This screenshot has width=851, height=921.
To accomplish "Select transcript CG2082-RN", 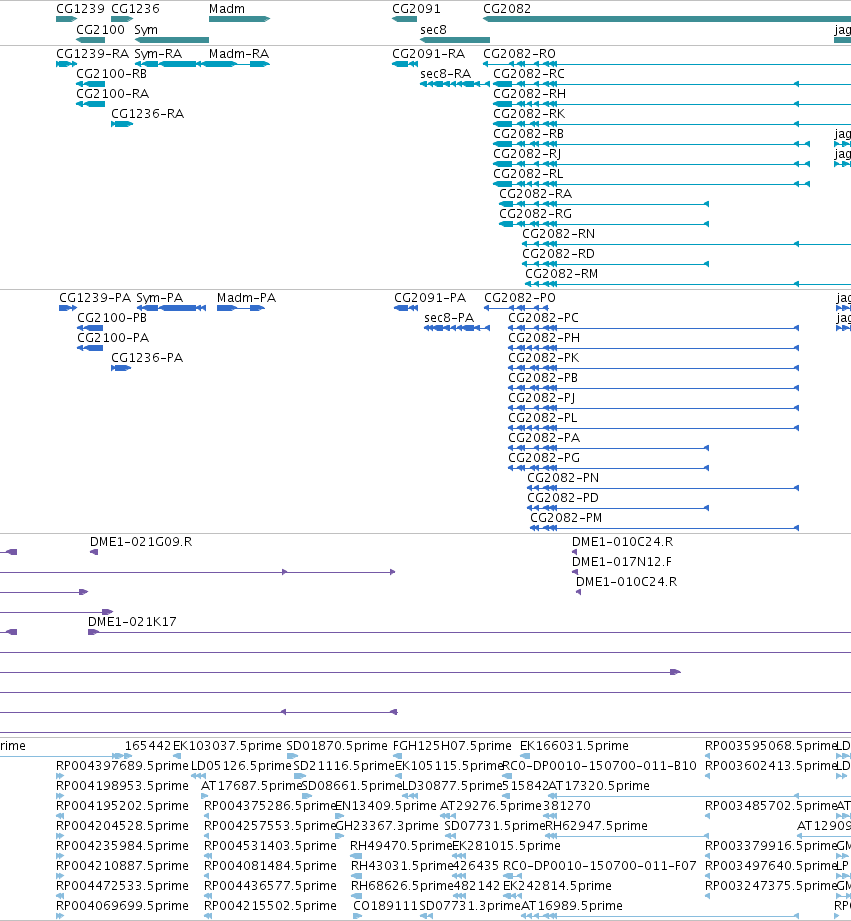I will (559, 233).
